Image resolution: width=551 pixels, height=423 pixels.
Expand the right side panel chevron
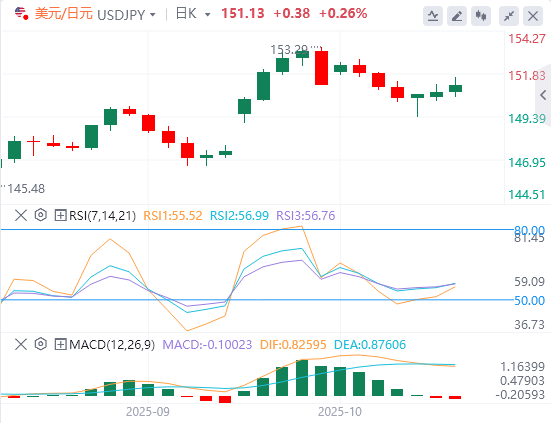543,95
